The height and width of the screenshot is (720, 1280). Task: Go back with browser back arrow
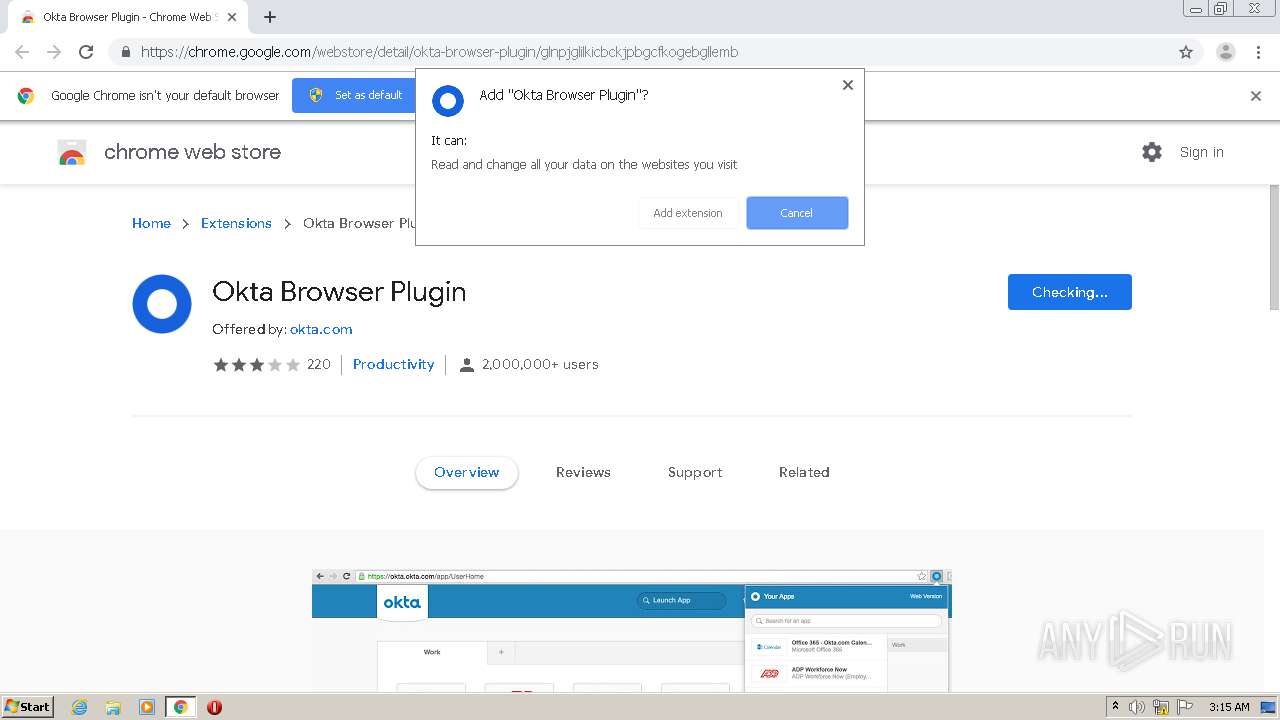(22, 52)
